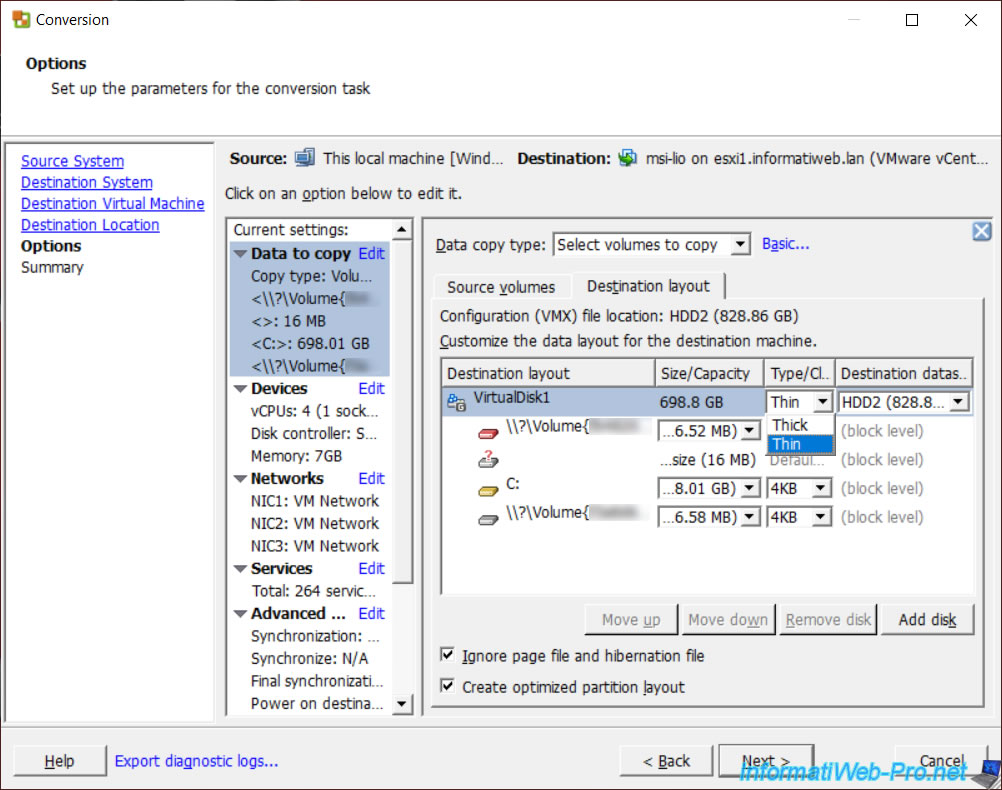
Task: Open the HDD2 destination datastore dropdown
Action: pyautogui.click(x=958, y=402)
